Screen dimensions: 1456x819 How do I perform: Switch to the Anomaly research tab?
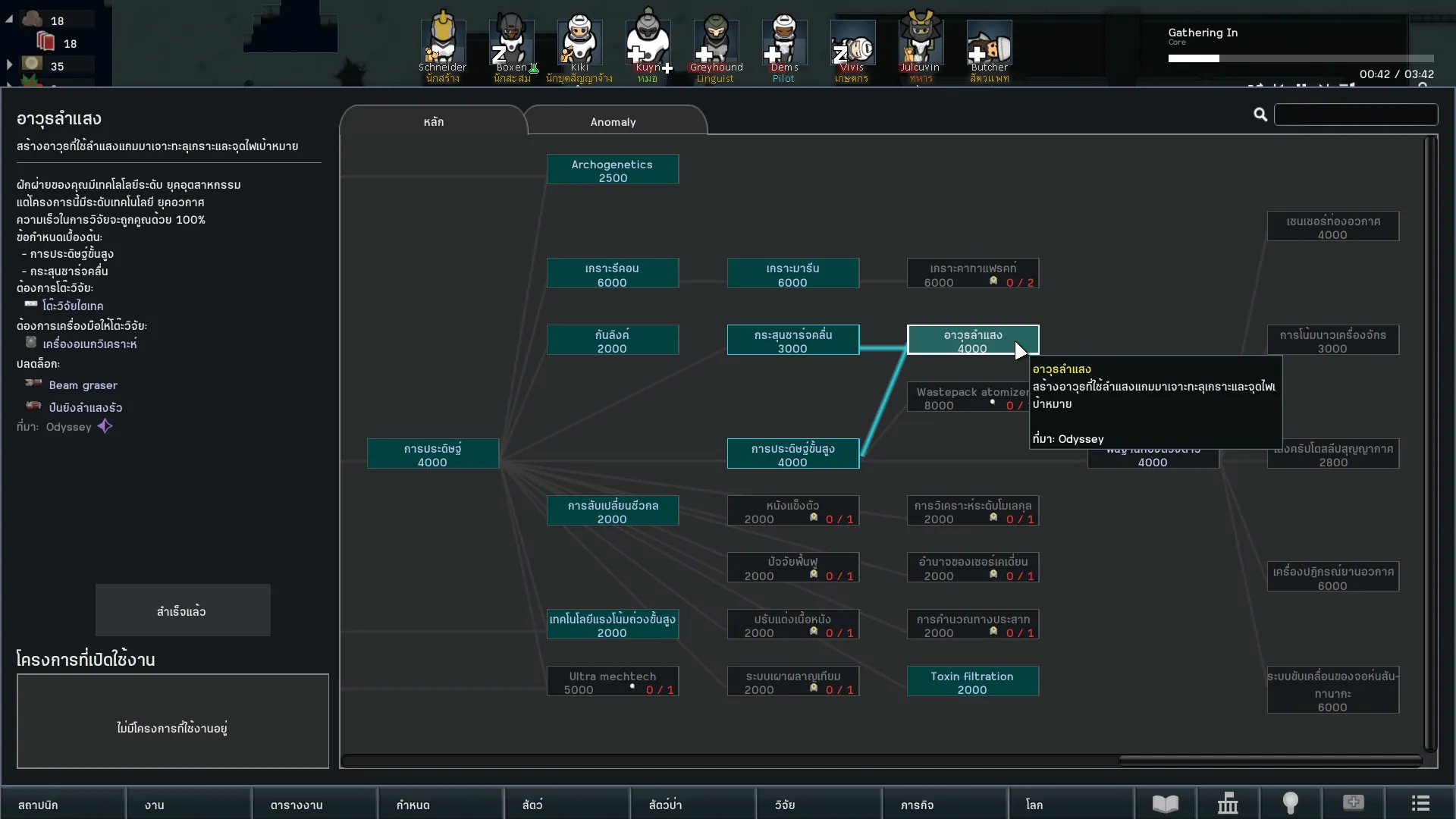coord(613,122)
